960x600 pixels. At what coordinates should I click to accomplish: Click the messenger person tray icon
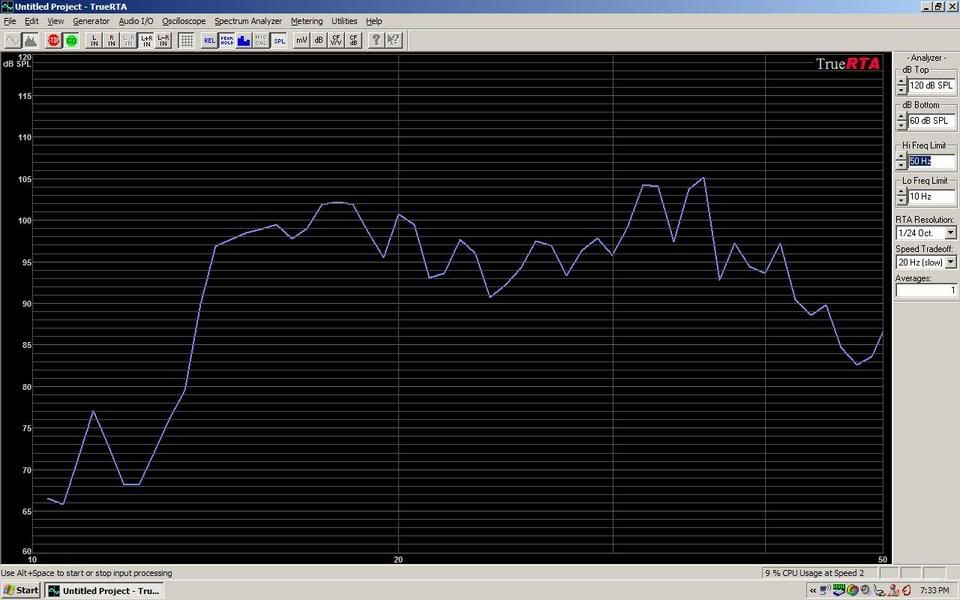tap(893, 590)
